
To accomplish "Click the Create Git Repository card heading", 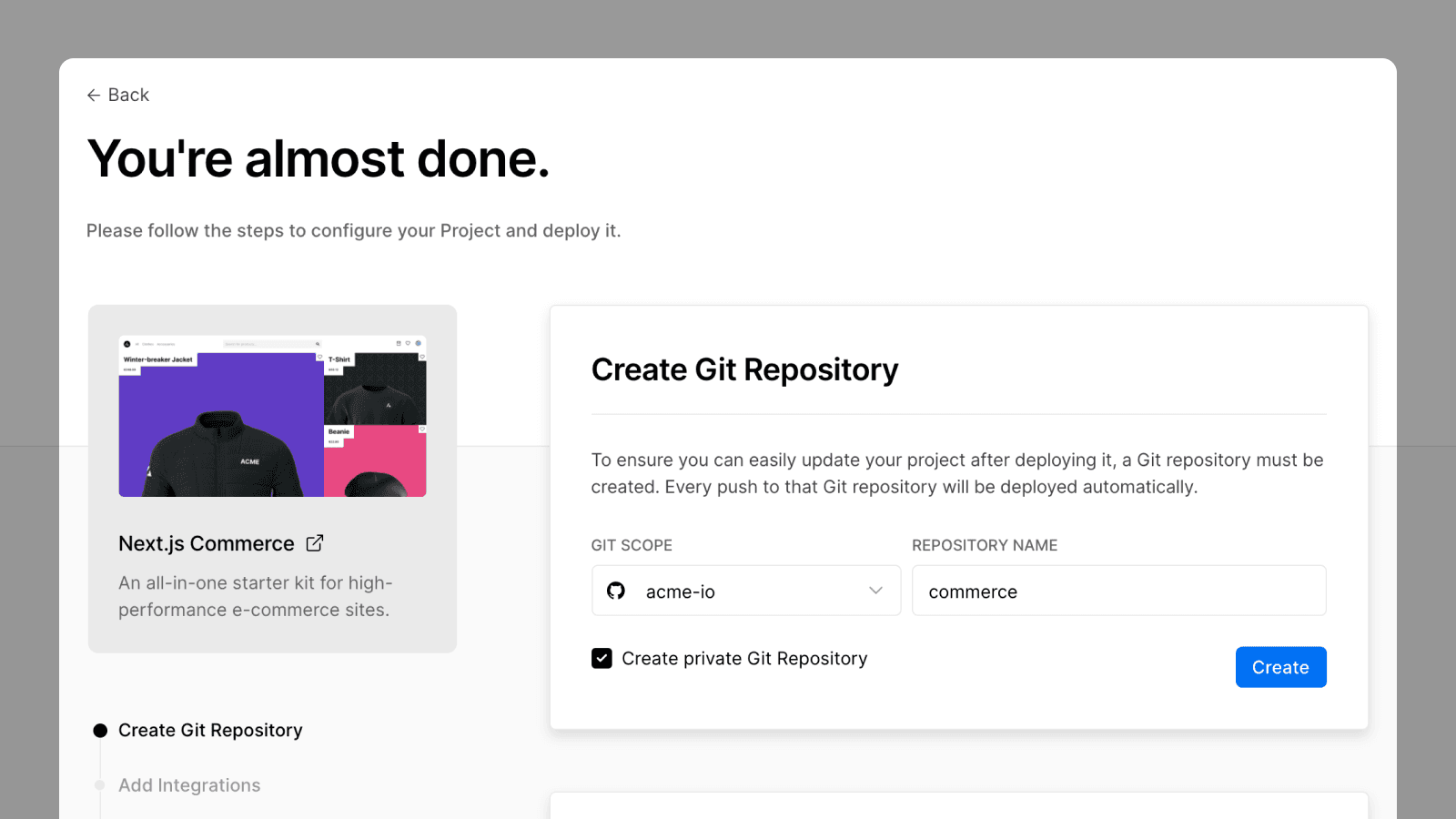I will click(744, 370).
